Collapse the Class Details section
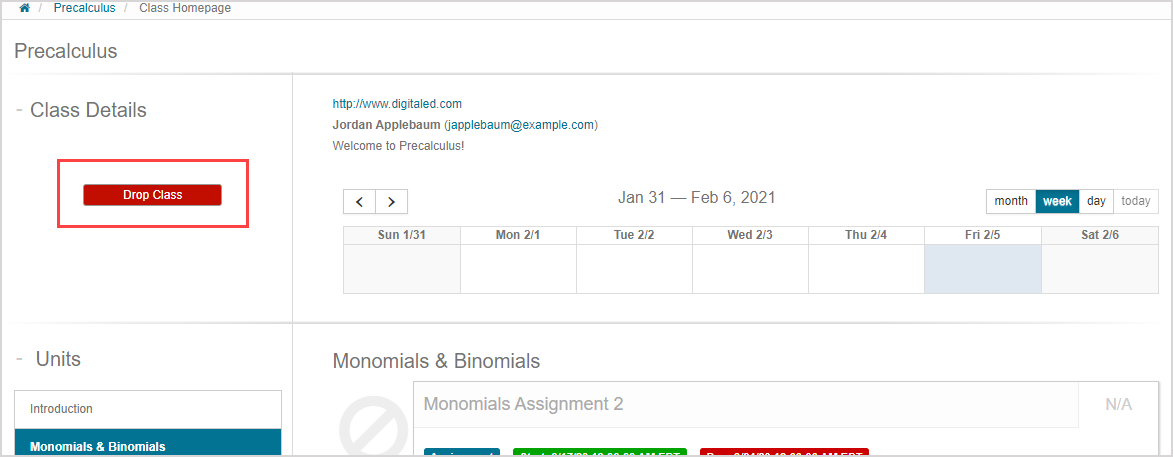Viewport: 1173px width, 457px height. point(19,110)
